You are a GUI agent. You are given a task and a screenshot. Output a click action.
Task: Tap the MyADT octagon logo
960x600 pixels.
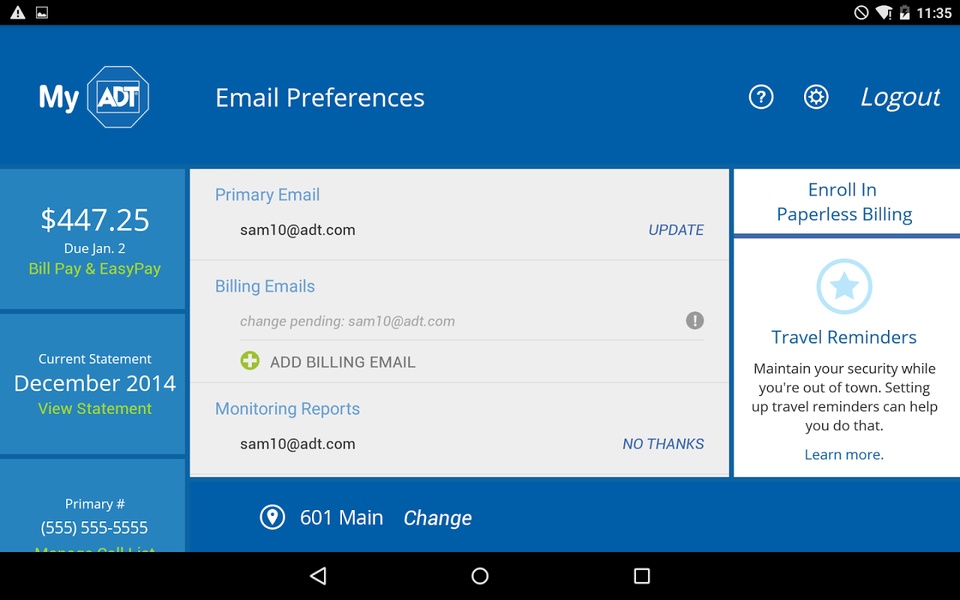(118, 97)
